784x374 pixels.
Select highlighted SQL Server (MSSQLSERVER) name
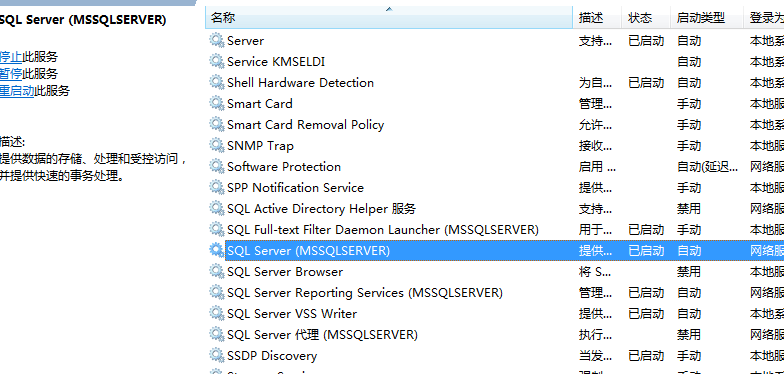pyautogui.click(x=308, y=250)
